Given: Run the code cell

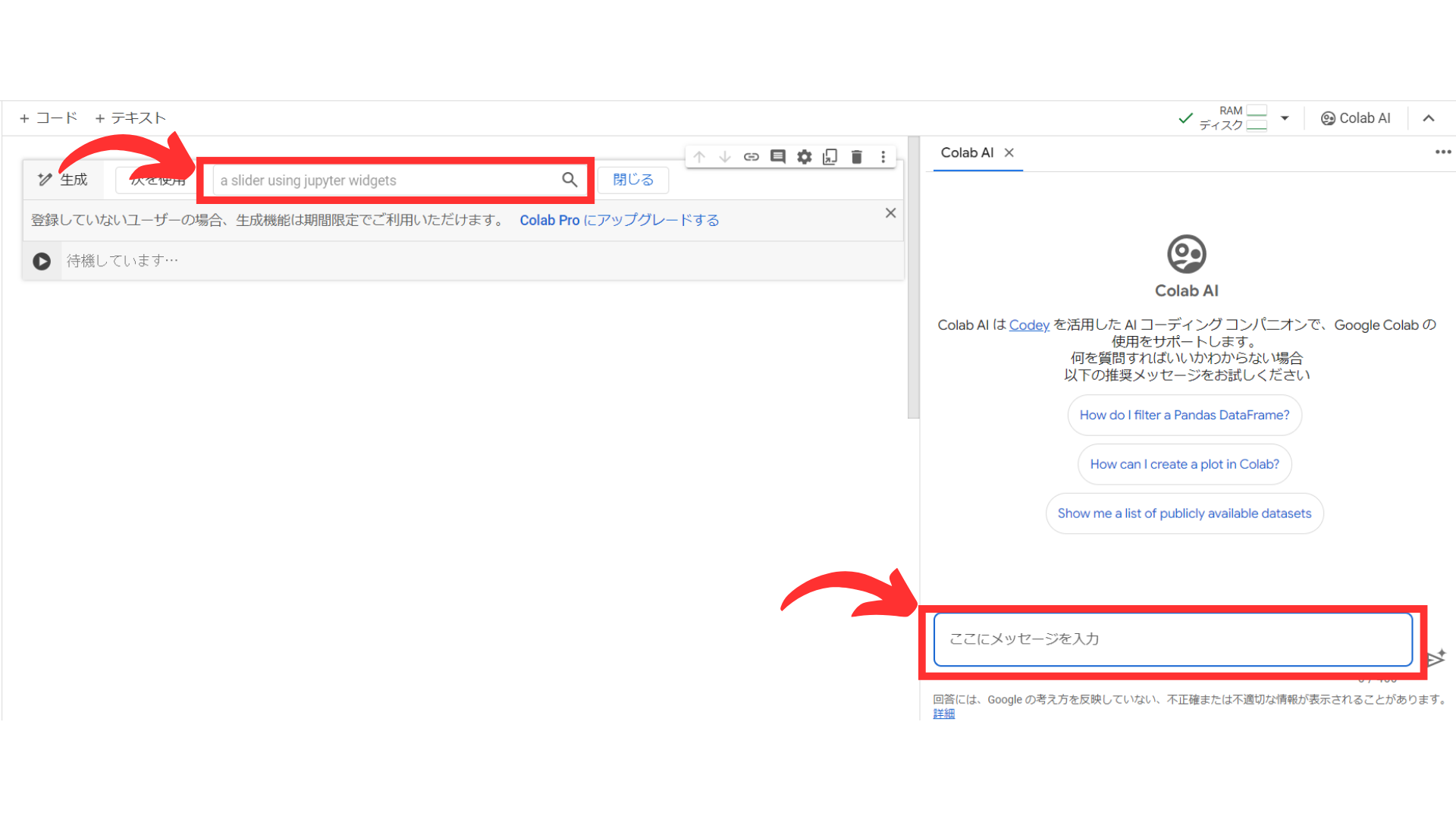Looking at the screenshot, I should [x=42, y=260].
